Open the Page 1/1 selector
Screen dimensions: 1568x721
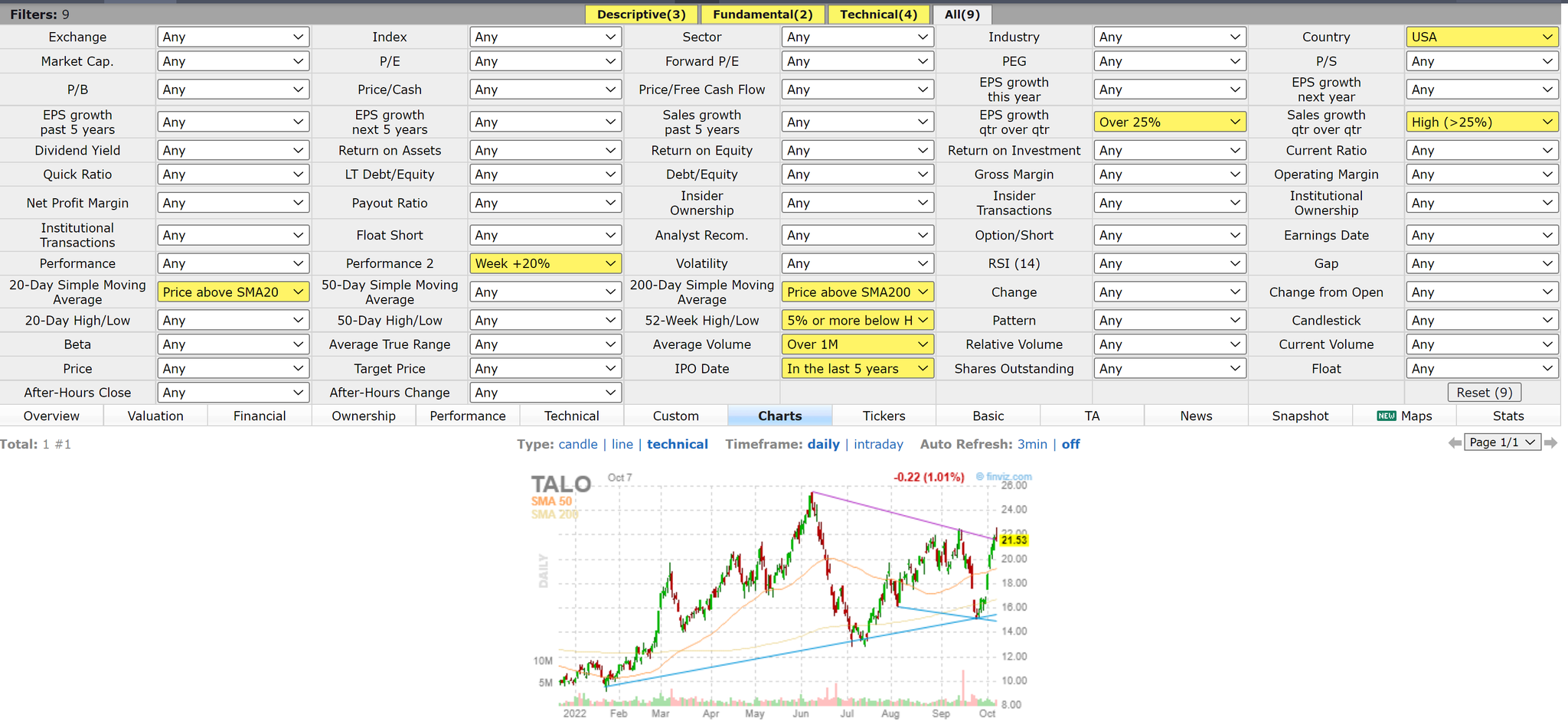[x=1502, y=442]
